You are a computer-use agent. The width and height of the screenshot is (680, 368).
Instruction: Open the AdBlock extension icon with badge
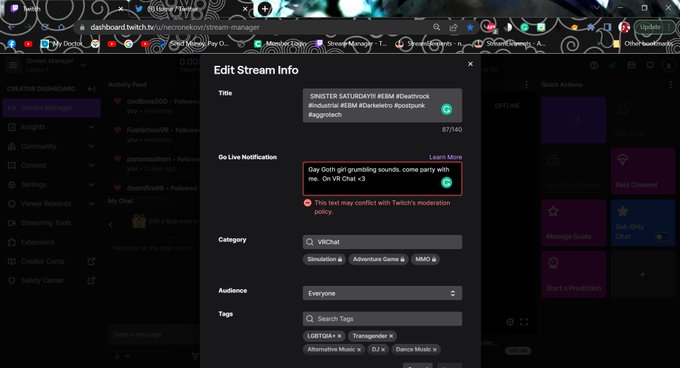490,28
